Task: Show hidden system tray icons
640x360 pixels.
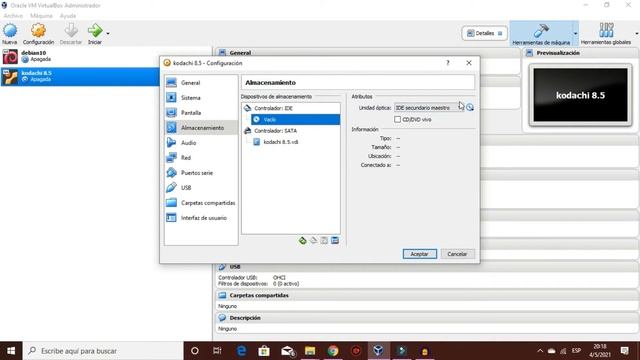Action: coord(540,351)
